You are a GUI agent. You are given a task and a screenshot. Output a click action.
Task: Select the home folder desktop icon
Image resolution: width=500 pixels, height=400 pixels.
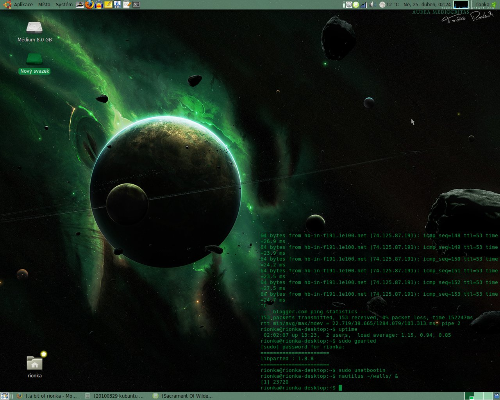click(35, 366)
